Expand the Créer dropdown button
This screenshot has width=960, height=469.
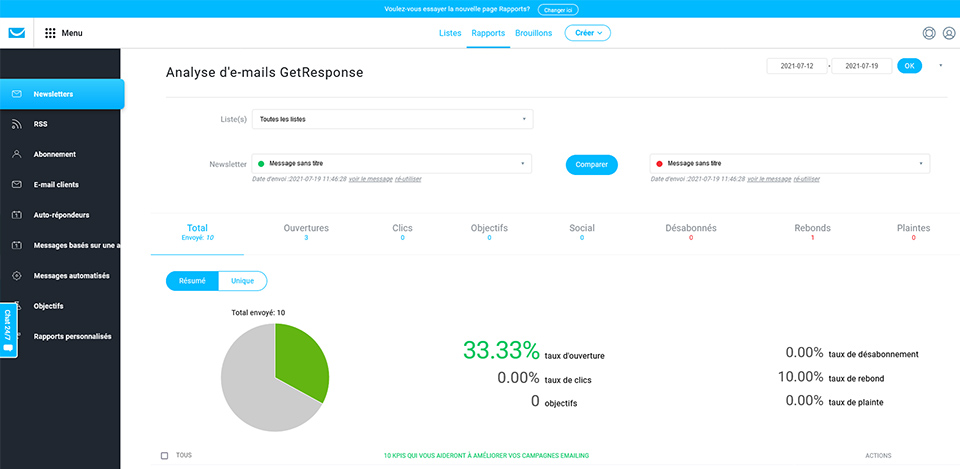click(588, 33)
